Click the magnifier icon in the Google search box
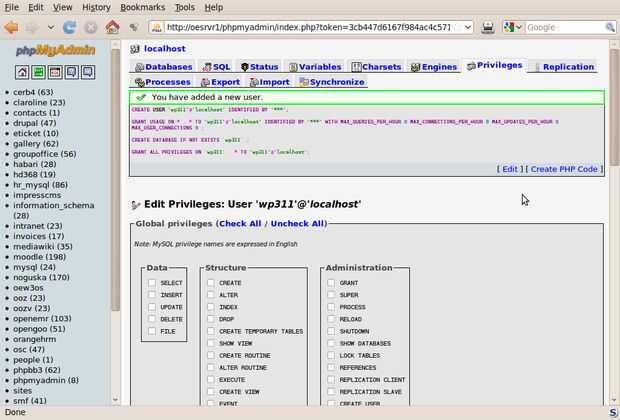Screen dimensions: 620x420 click(610, 27)
